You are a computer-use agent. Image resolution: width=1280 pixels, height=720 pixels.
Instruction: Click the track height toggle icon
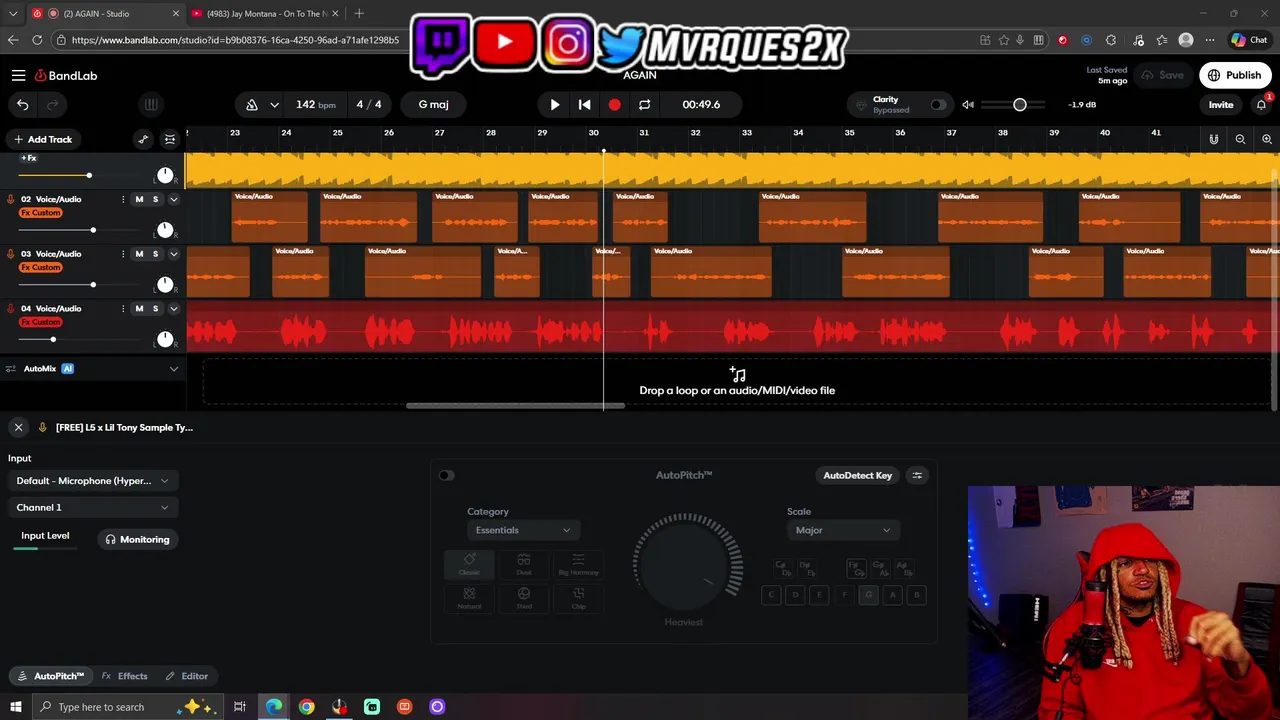pyautogui.click(x=170, y=139)
